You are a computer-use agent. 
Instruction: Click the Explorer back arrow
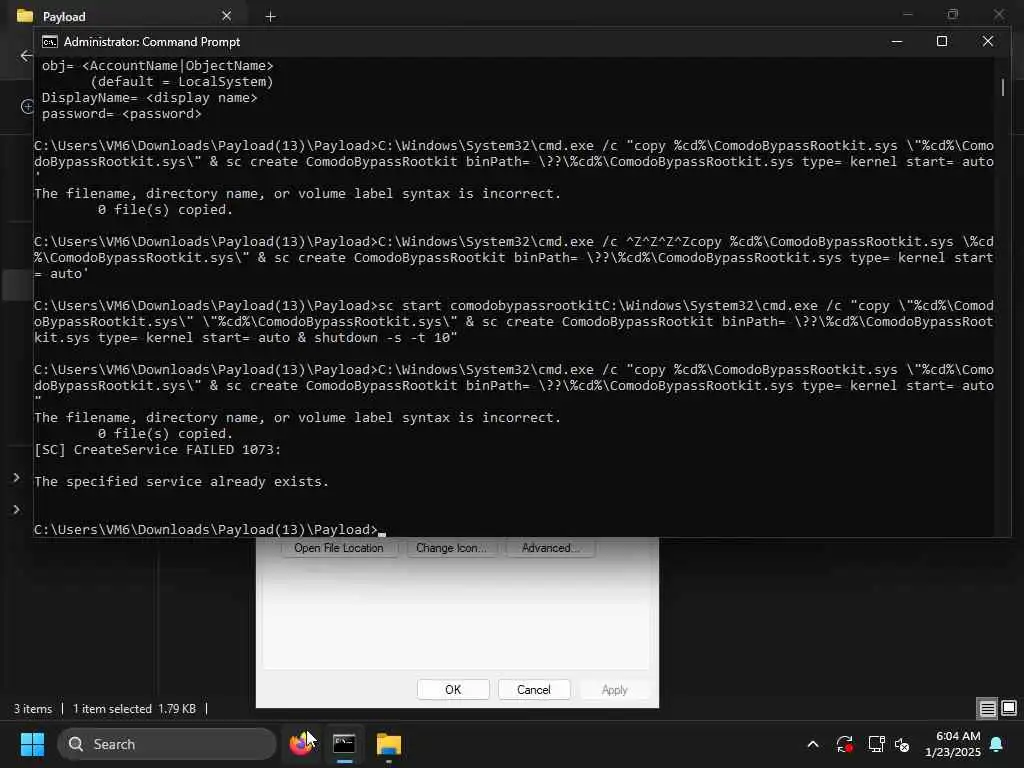(26, 56)
